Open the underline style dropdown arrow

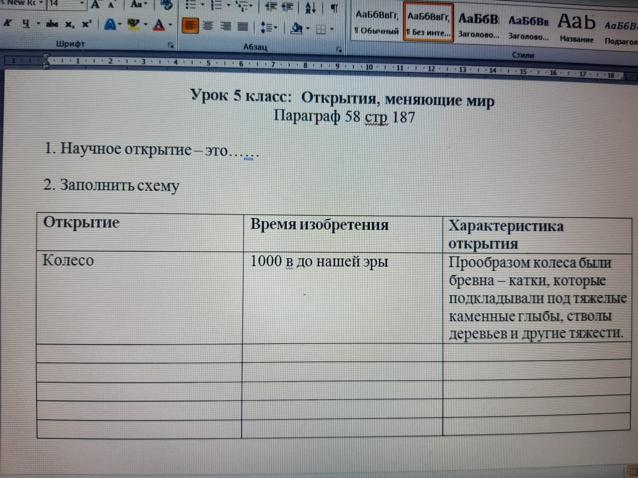(38, 24)
